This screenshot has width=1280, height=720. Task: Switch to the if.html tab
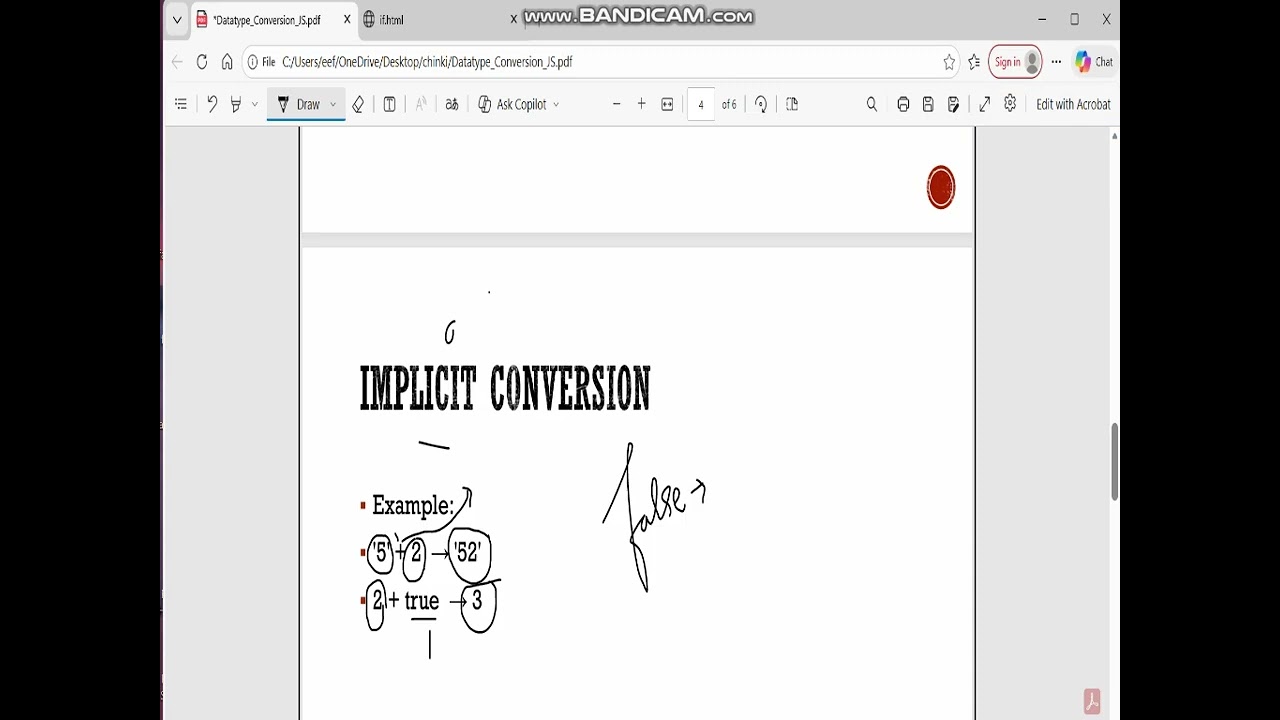pos(391,20)
